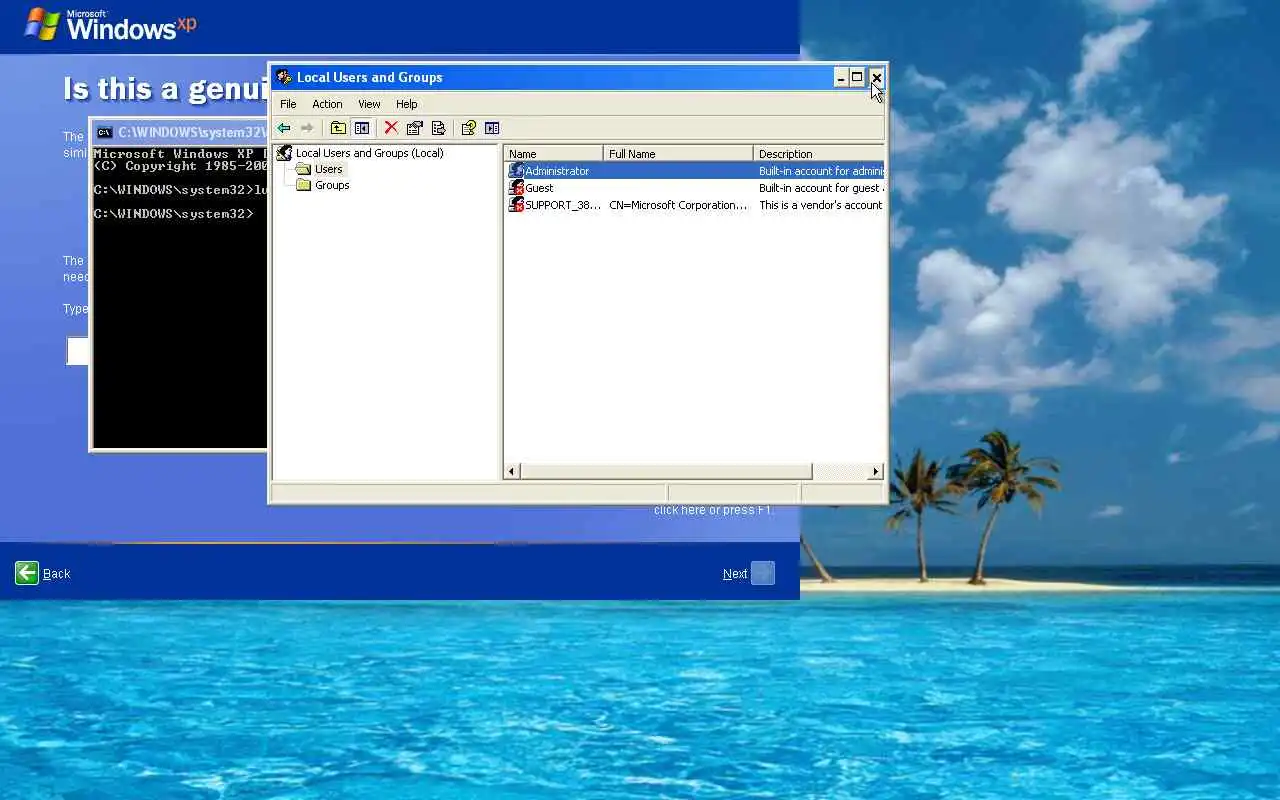Click the horizontal scrollbar left arrow
This screenshot has height=800, width=1280.
(512, 471)
